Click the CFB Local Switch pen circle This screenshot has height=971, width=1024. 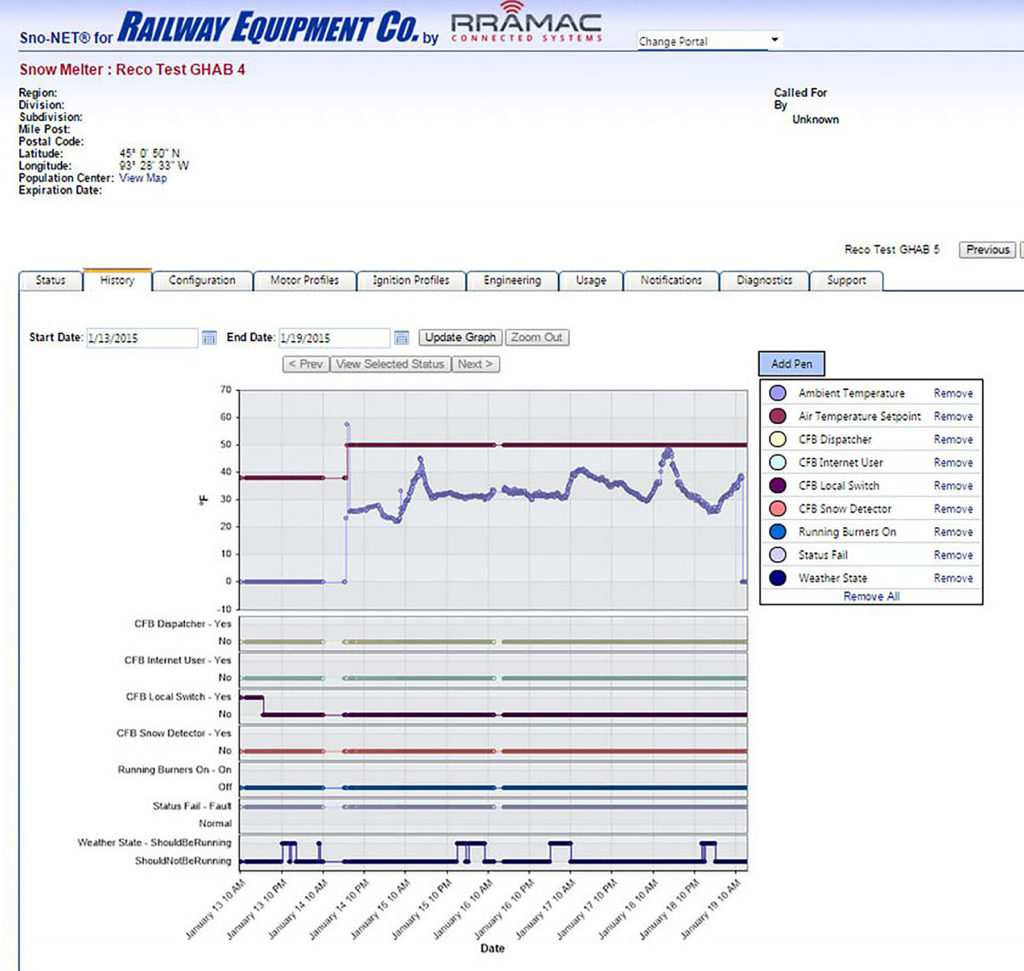tap(778, 486)
